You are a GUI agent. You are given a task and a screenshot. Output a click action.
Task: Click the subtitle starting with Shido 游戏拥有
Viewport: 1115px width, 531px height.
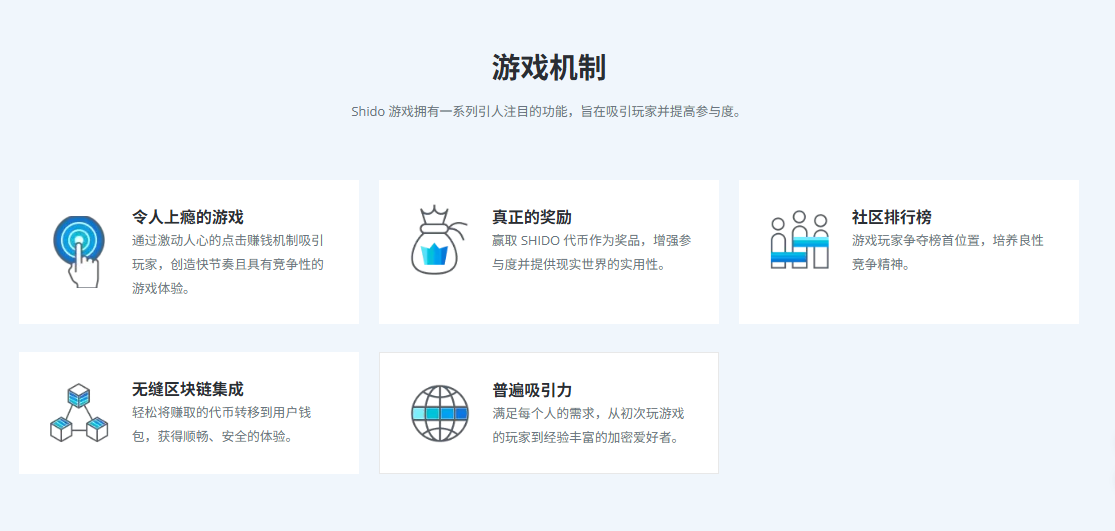(x=546, y=111)
